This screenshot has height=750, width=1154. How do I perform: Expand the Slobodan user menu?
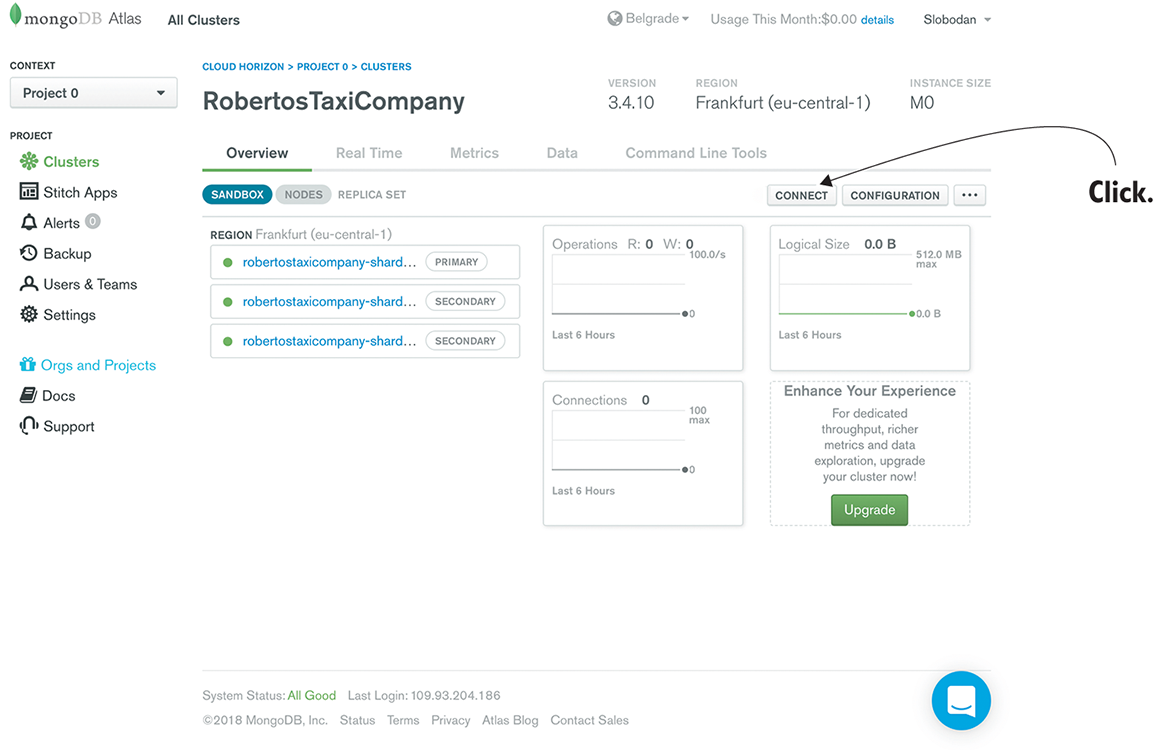(957, 20)
